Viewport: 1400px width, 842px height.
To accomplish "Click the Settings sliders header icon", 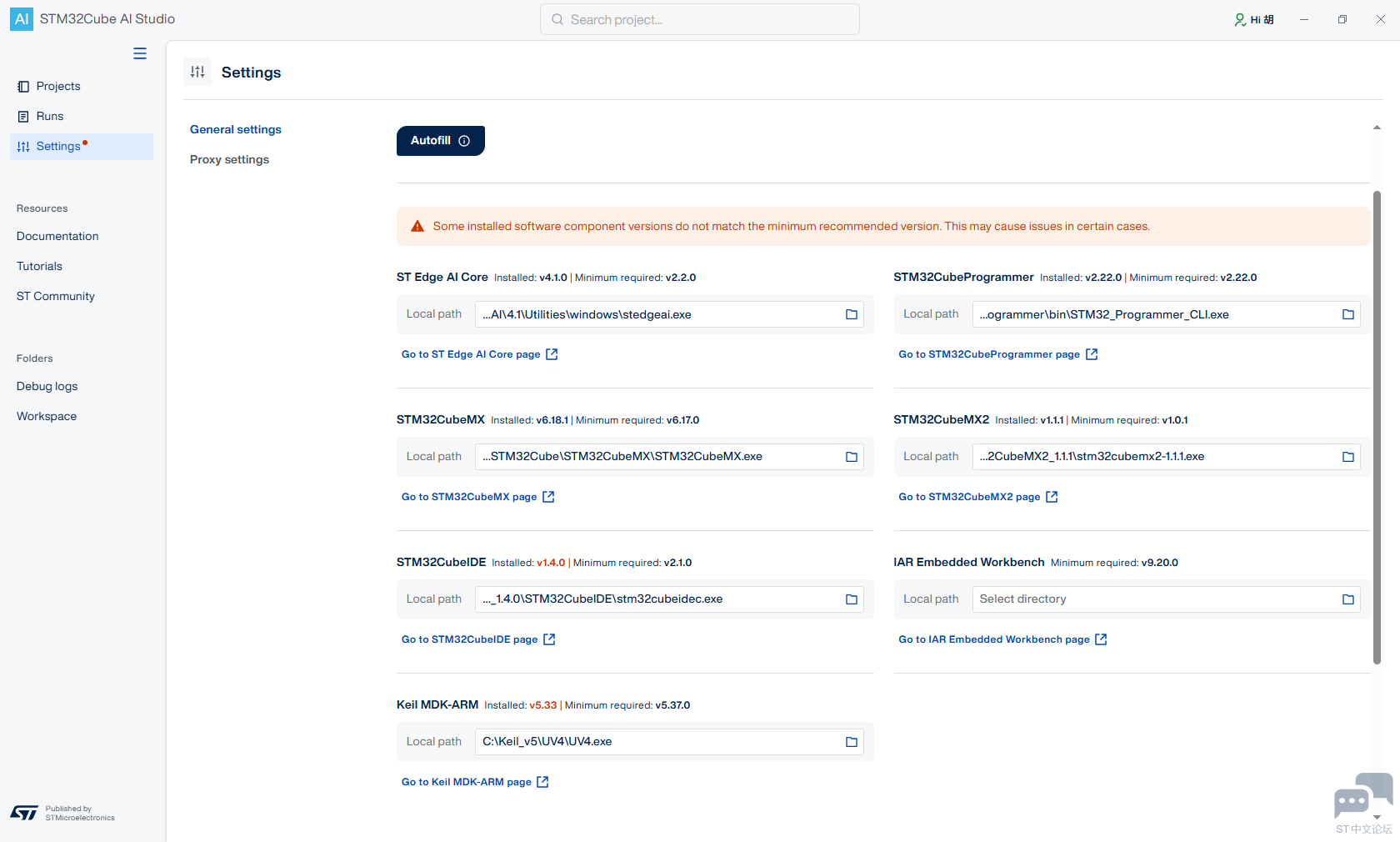I will (197, 72).
